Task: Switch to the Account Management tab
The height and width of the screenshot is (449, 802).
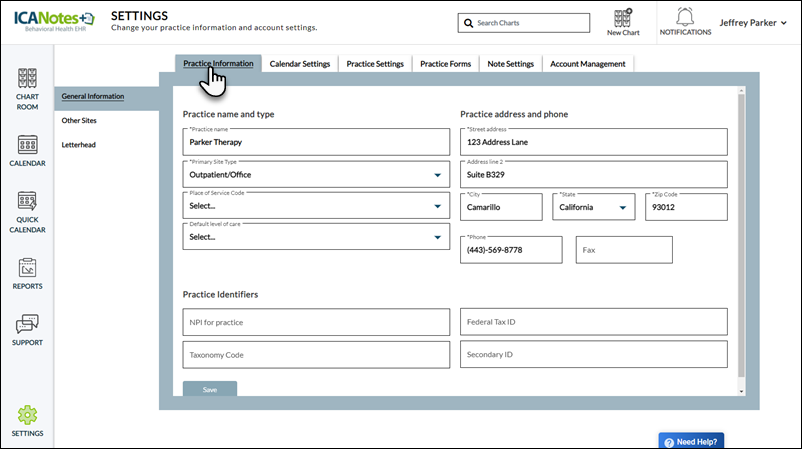Action: (x=588, y=64)
